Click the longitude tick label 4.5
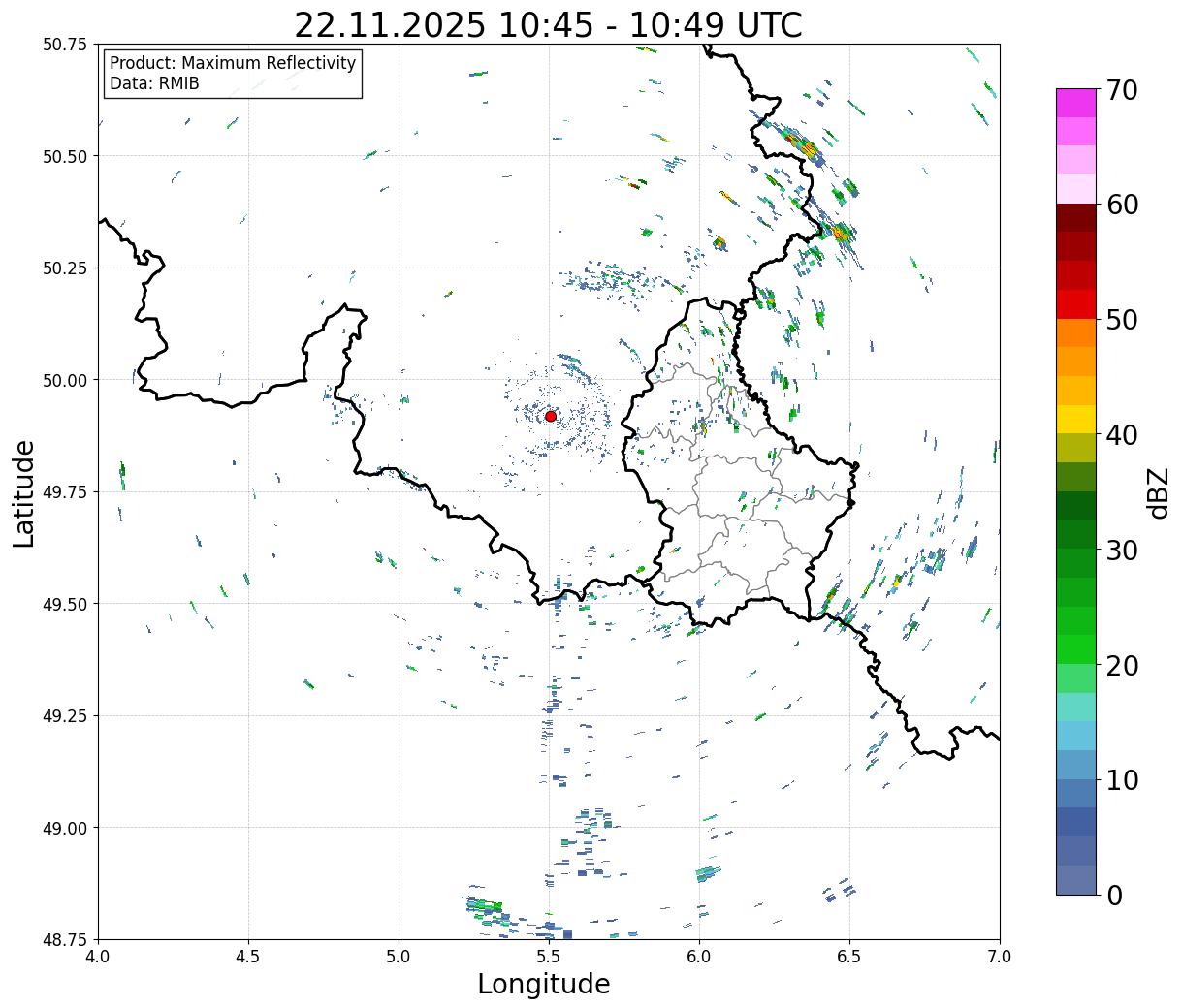 [249, 957]
